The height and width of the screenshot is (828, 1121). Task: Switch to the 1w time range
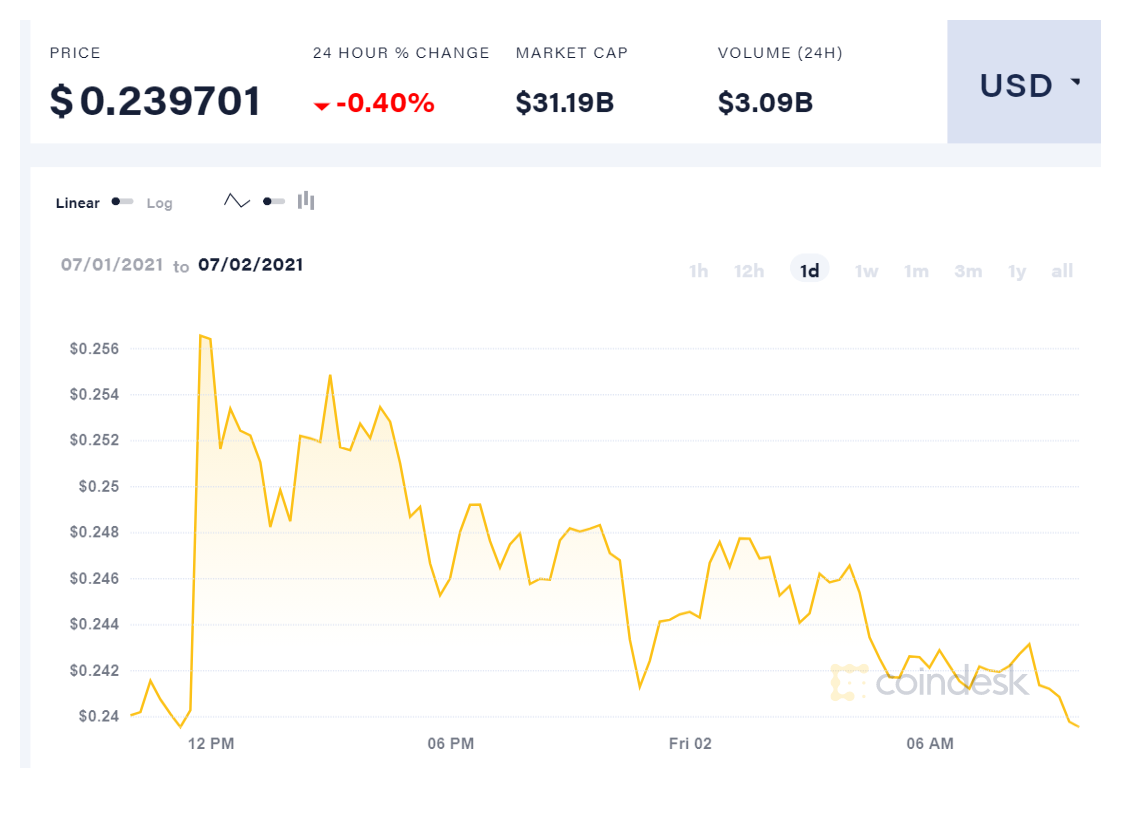866,271
